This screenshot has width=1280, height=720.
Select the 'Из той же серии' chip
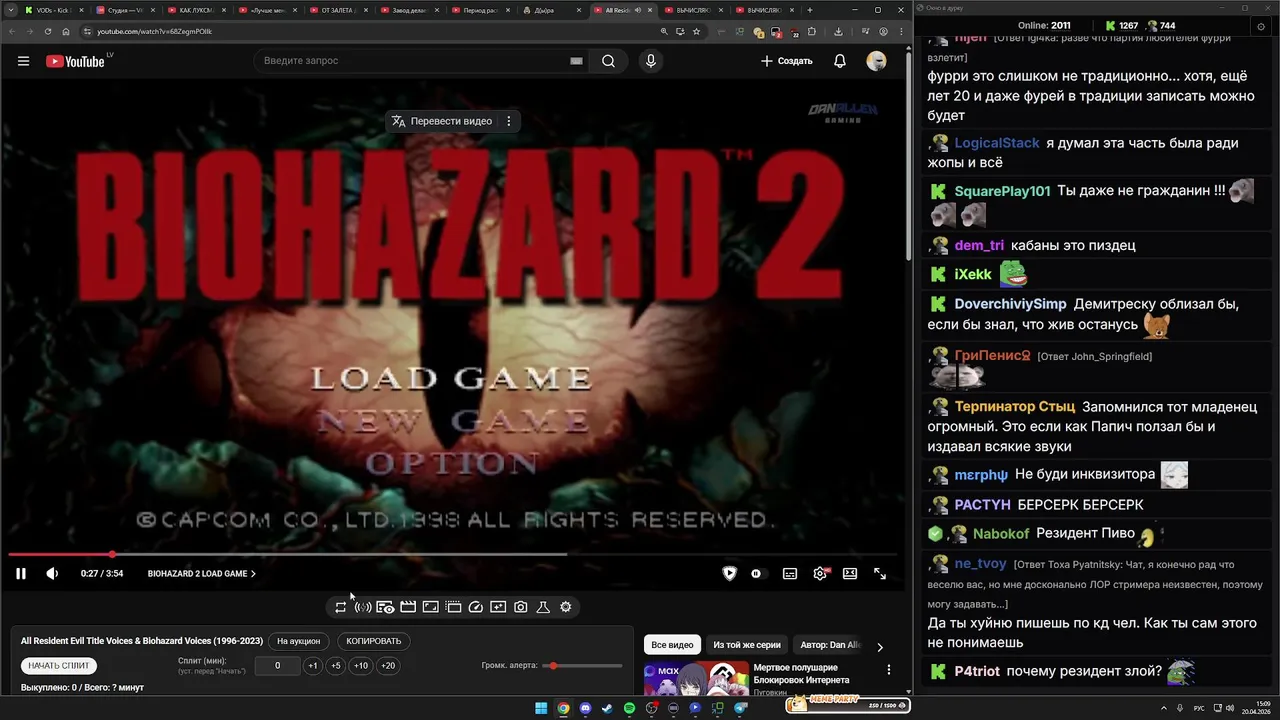point(747,645)
